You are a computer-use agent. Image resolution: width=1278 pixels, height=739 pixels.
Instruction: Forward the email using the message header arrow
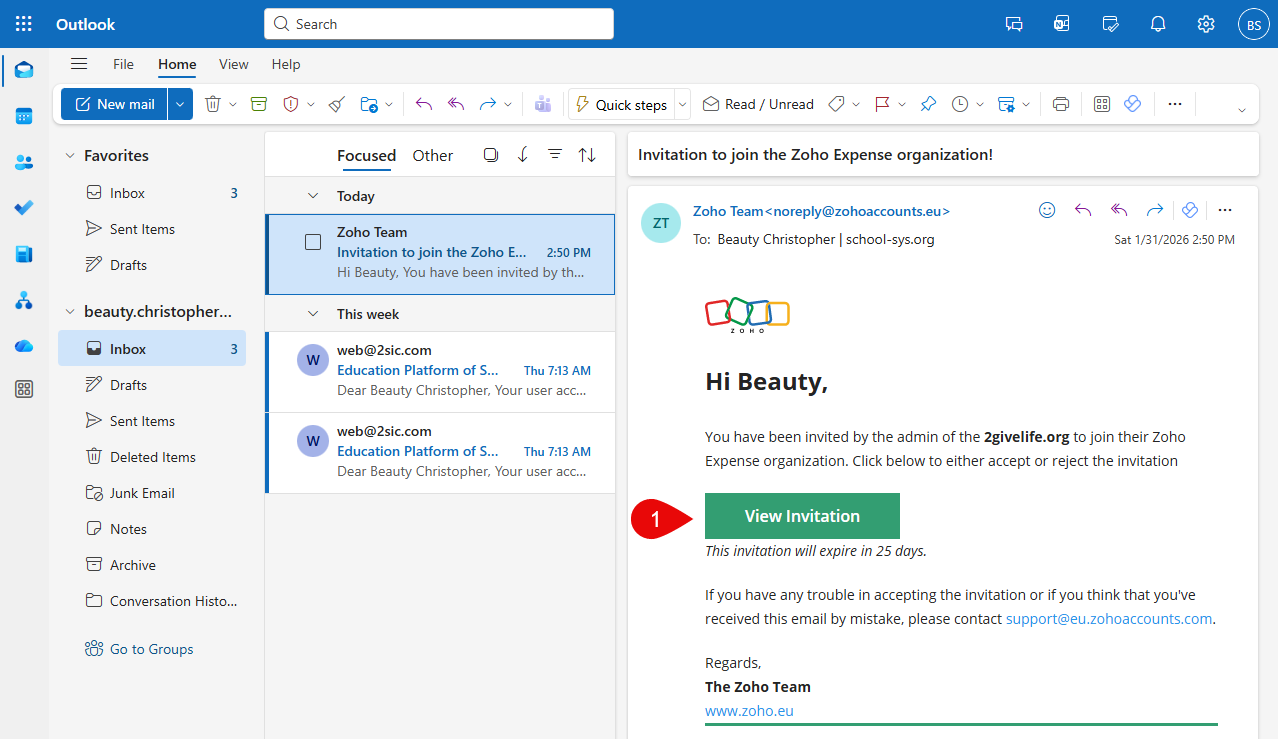(1154, 210)
